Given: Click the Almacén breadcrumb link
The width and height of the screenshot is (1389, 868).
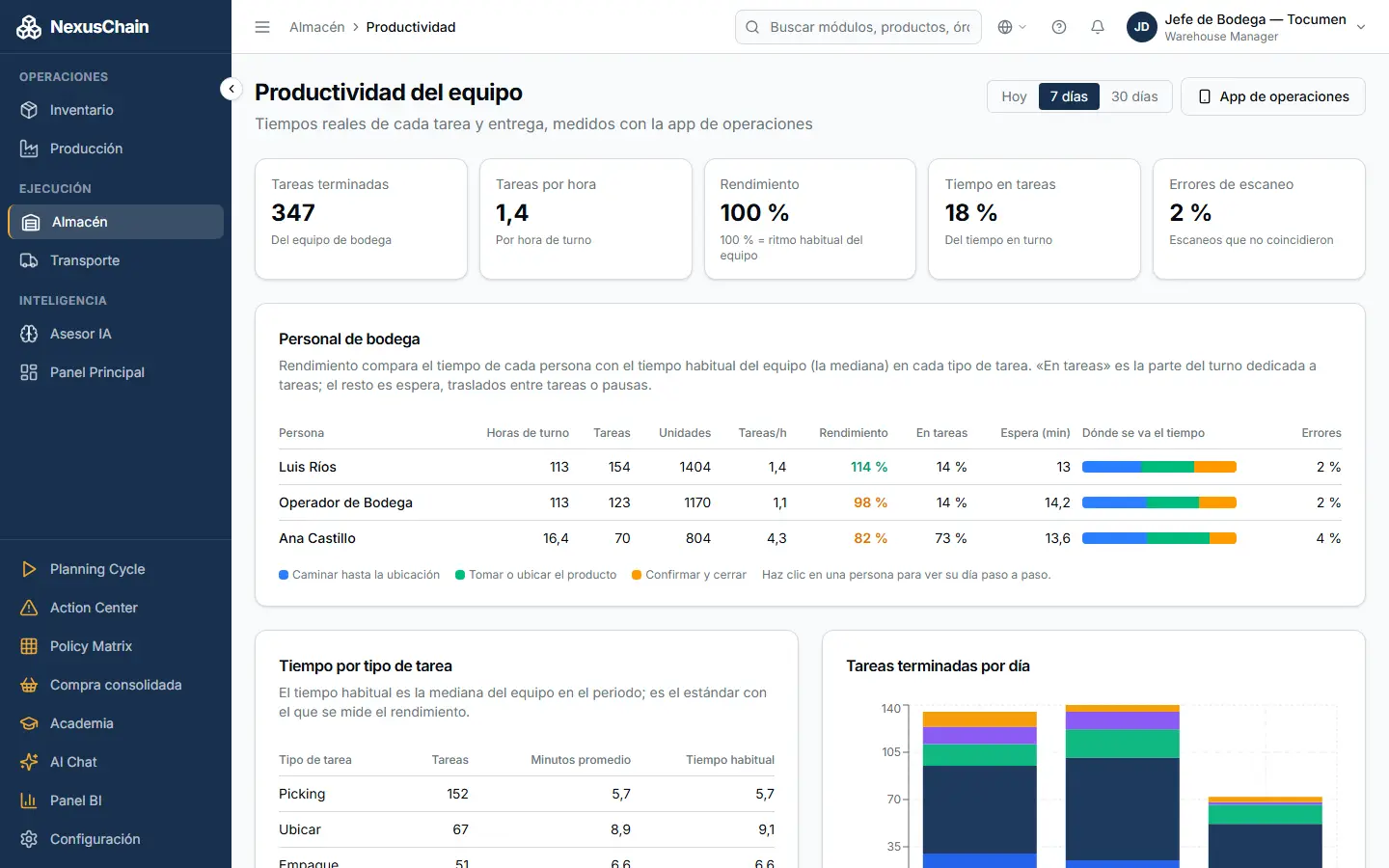Looking at the screenshot, I should click(317, 27).
